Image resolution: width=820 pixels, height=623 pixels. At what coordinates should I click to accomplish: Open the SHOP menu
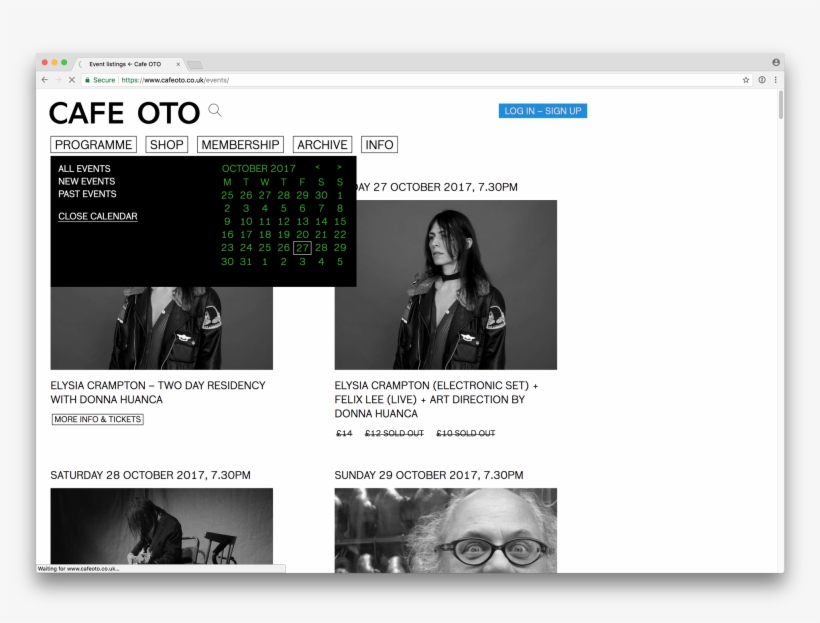(x=166, y=145)
